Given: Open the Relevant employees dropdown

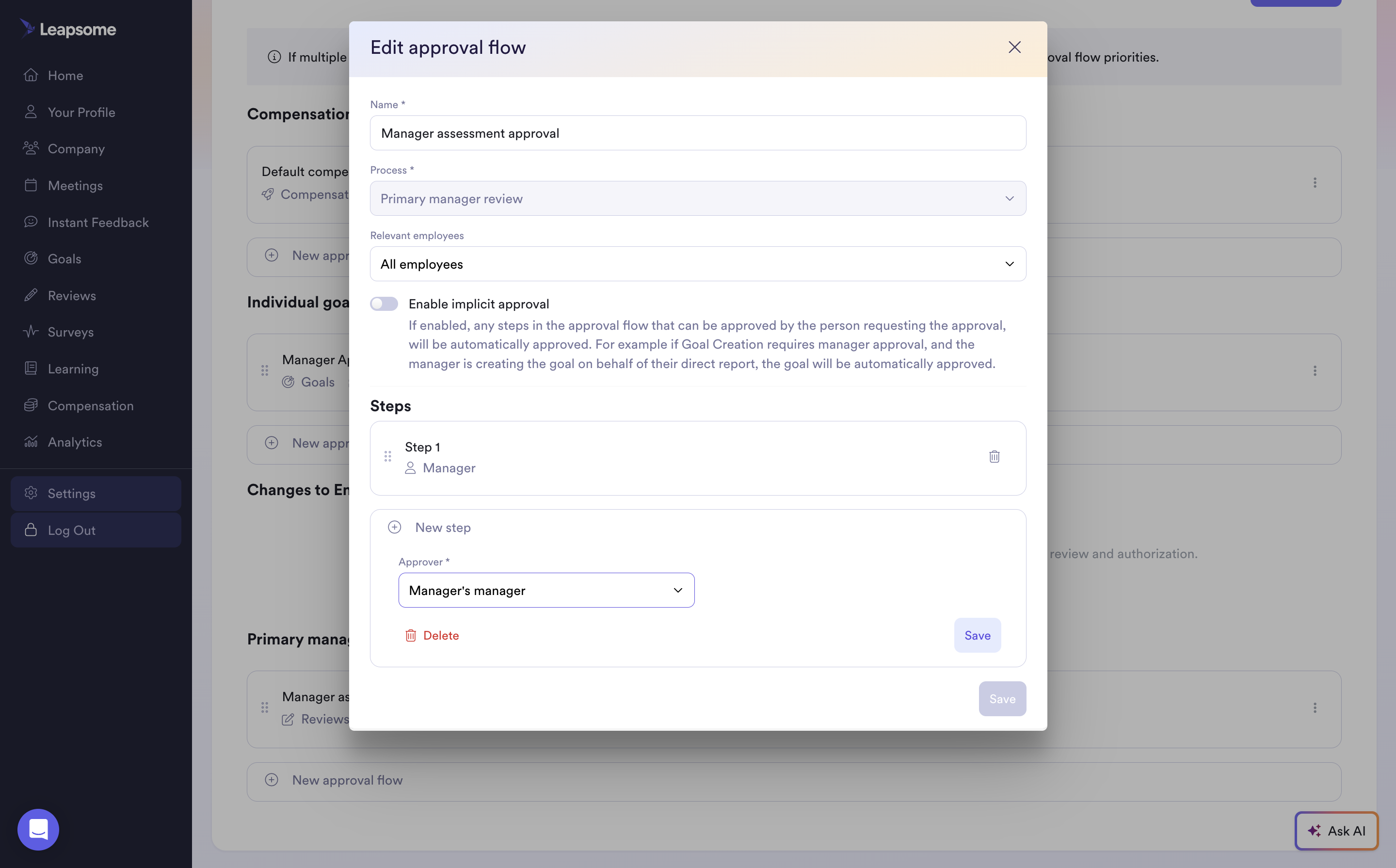Looking at the screenshot, I should [698, 264].
